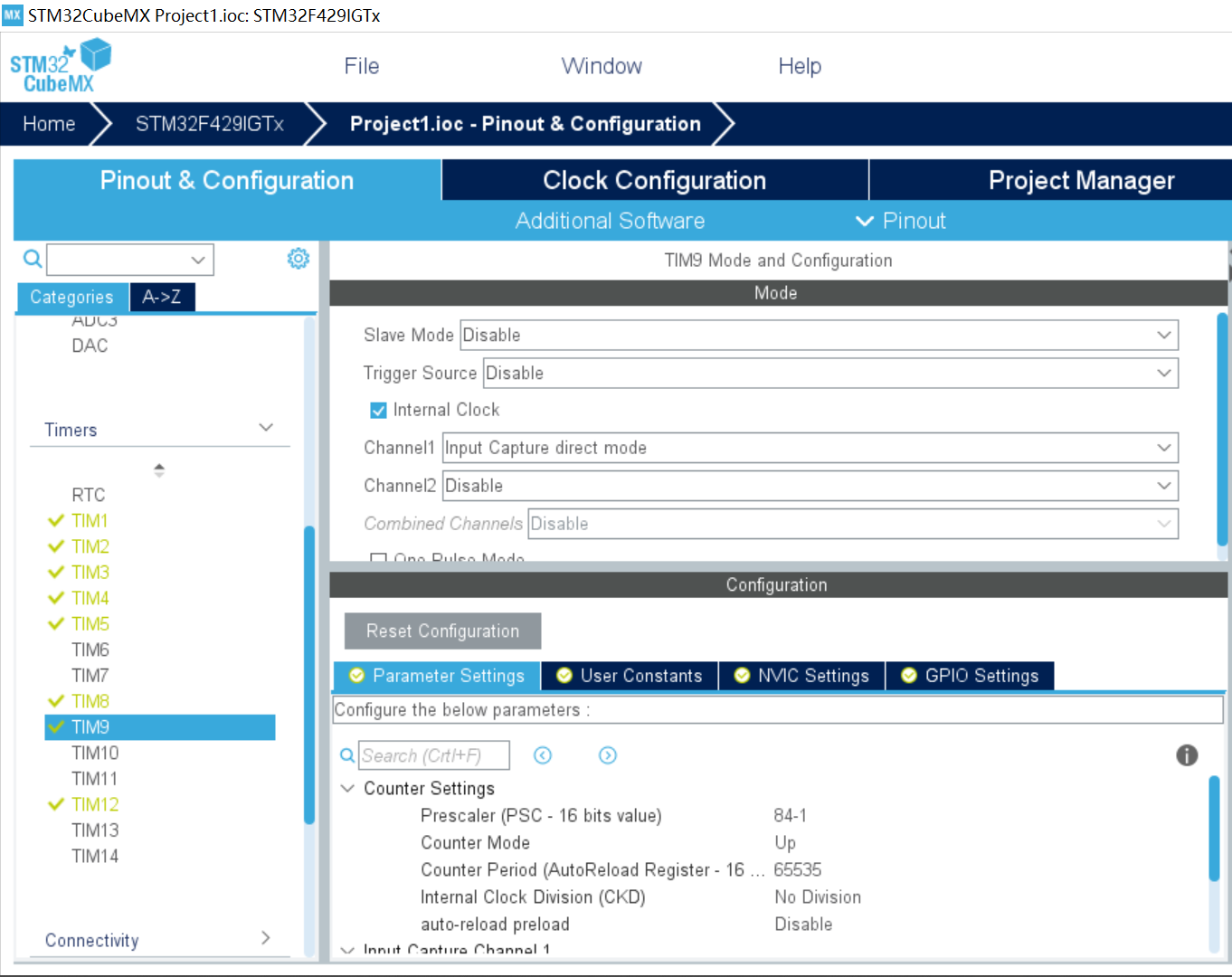This screenshot has height=977, width=1232.
Task: Click Counter Mode value Up
Action: pyautogui.click(x=785, y=842)
